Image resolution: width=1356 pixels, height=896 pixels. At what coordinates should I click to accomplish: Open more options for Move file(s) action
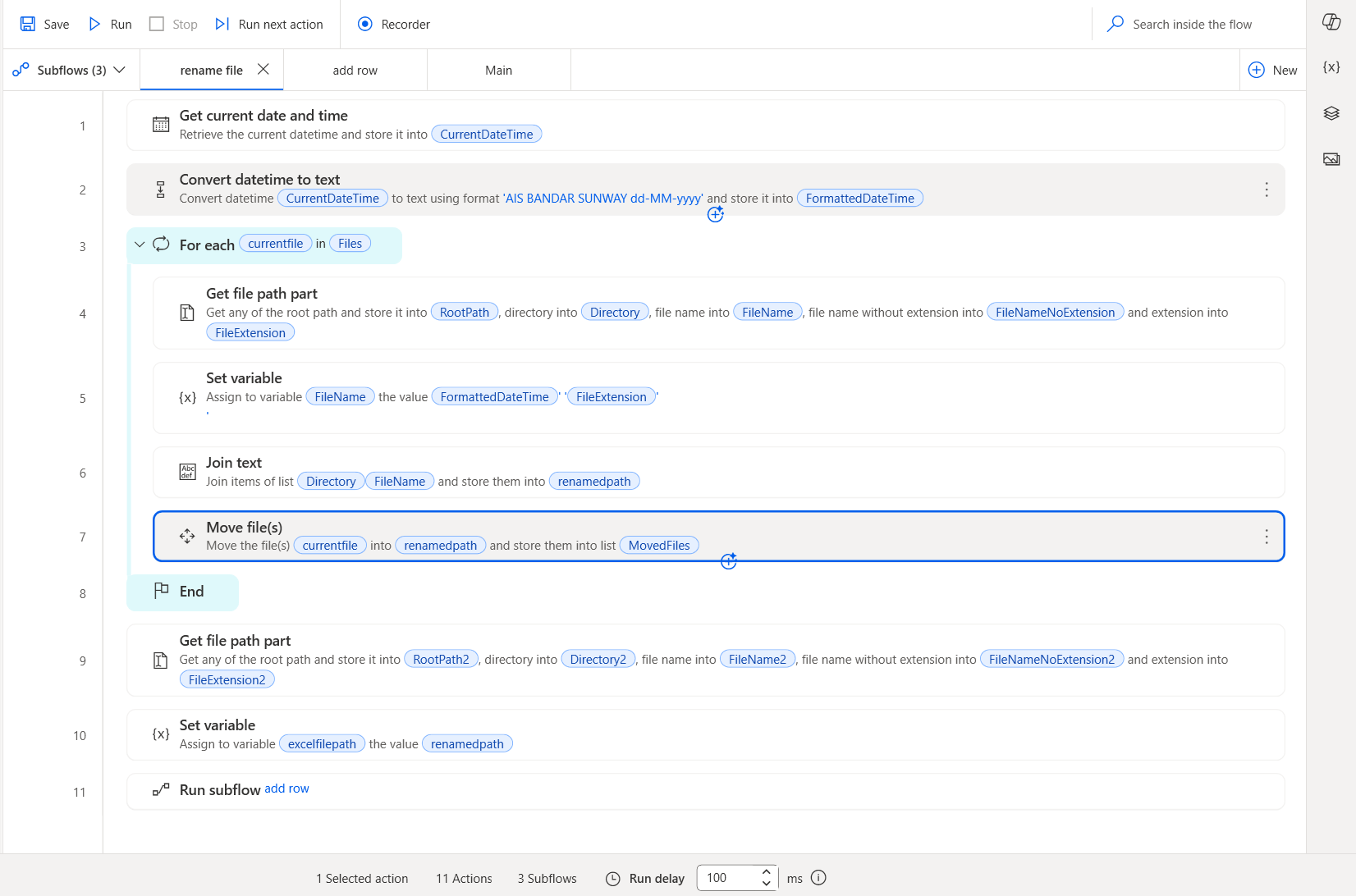(1267, 537)
